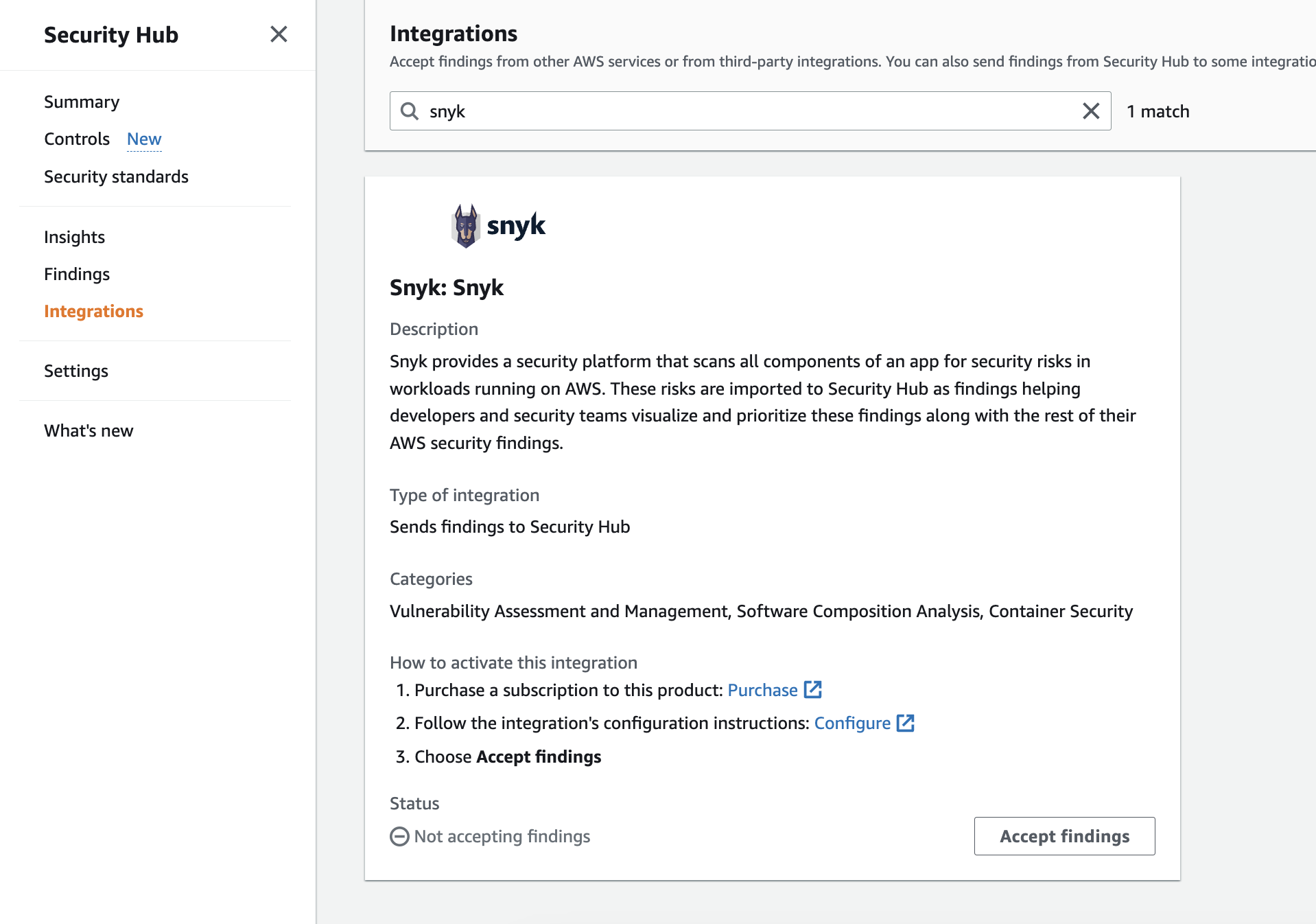Open Security Hub Settings
This screenshot has width=1316, height=924.
click(x=76, y=371)
